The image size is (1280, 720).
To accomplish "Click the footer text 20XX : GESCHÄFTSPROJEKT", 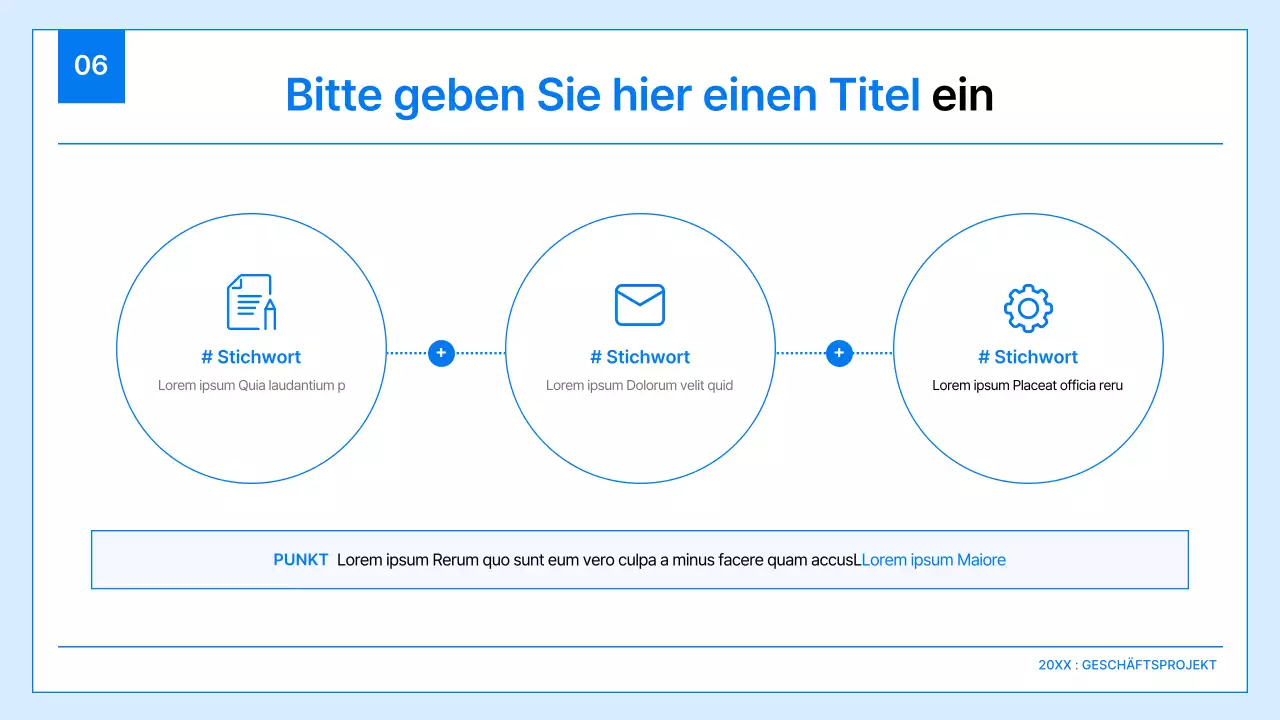I will tap(1128, 664).
